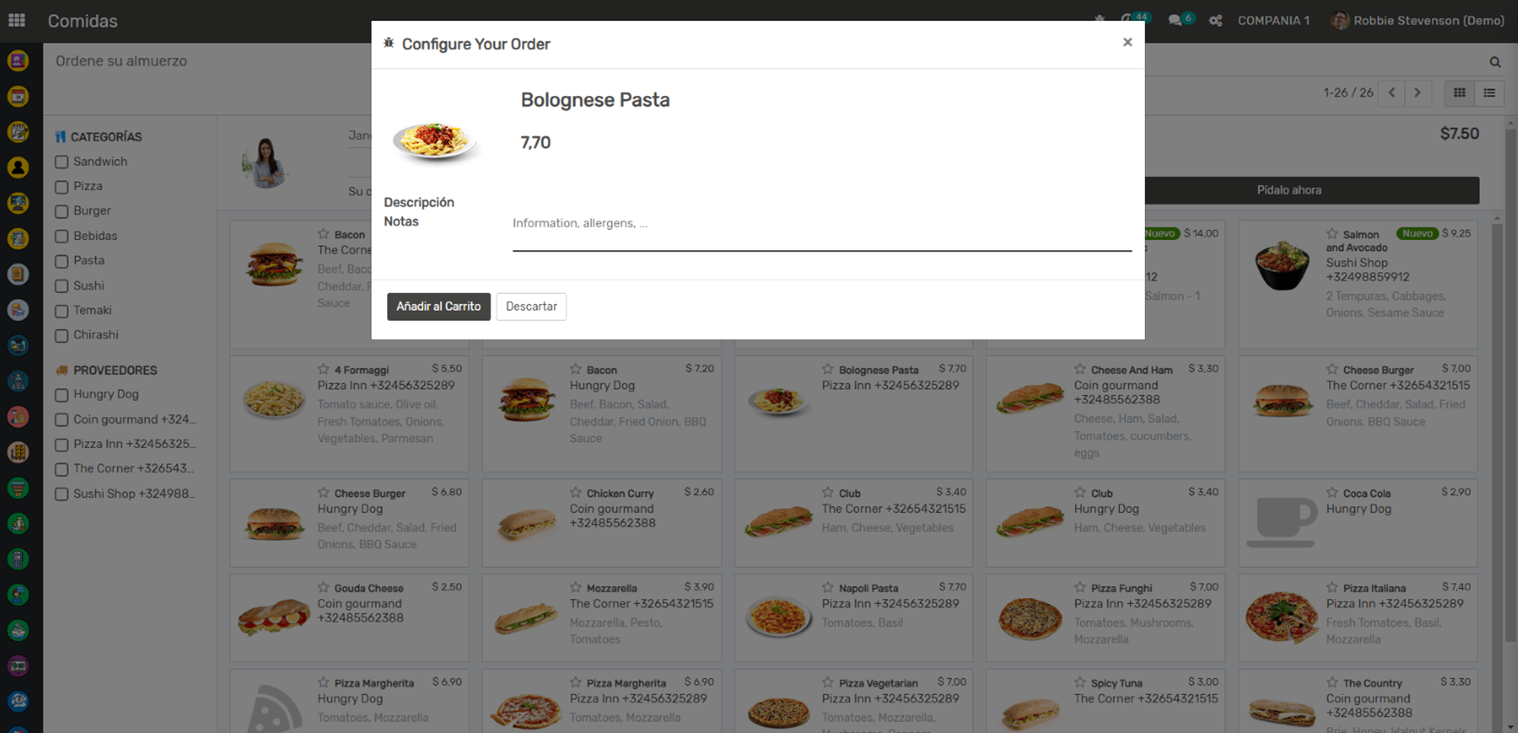Switch to list view icon
The height and width of the screenshot is (733, 1518).
[x=1489, y=93]
